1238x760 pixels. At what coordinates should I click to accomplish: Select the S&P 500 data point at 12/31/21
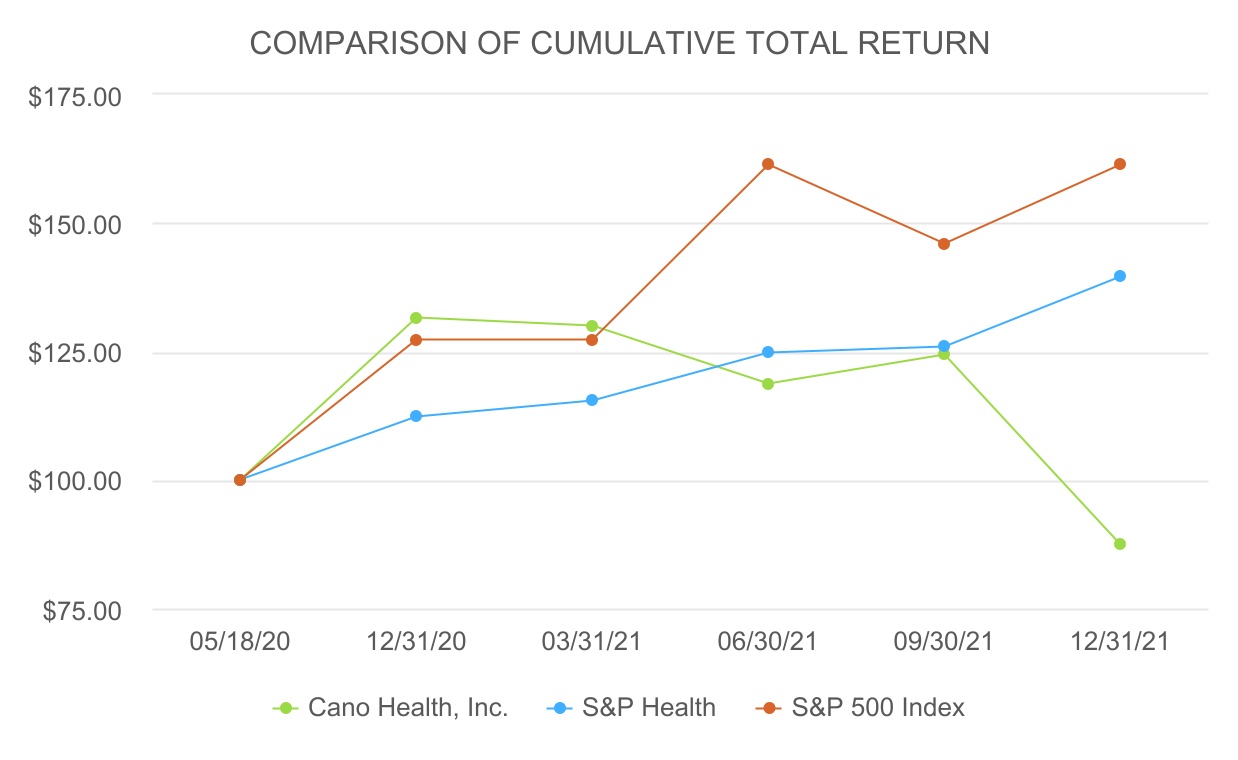click(1120, 164)
